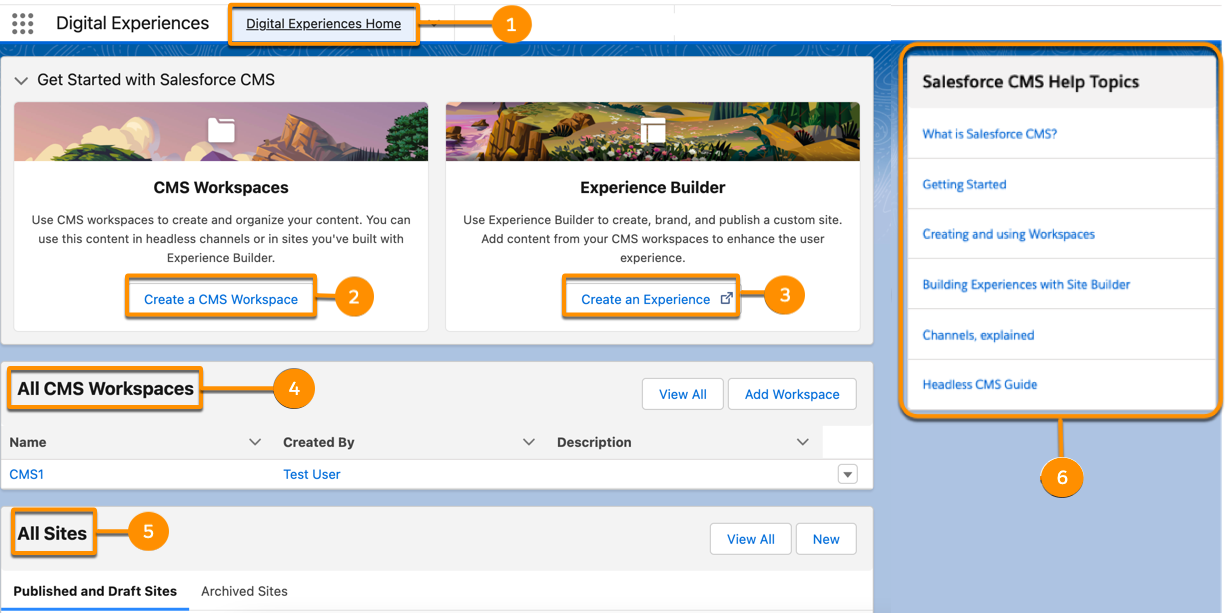
Task: Click the external-link icon beside Create an Experience
Action: 727,299
